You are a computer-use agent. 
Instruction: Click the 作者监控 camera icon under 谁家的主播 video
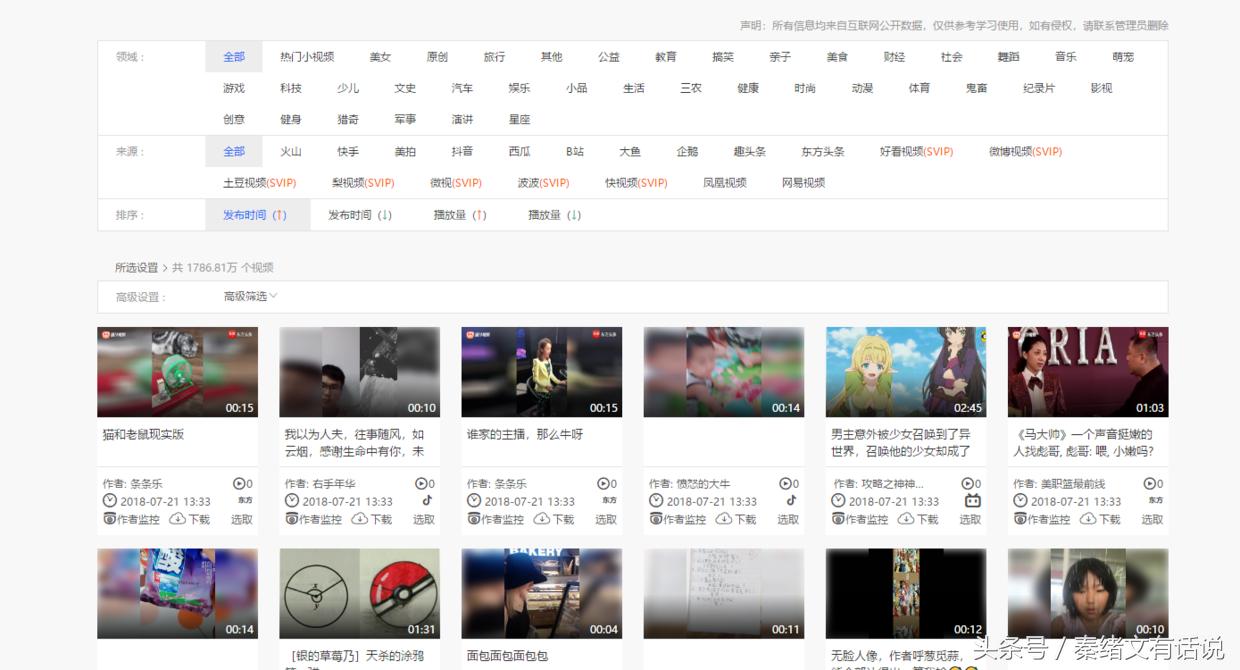click(473, 519)
